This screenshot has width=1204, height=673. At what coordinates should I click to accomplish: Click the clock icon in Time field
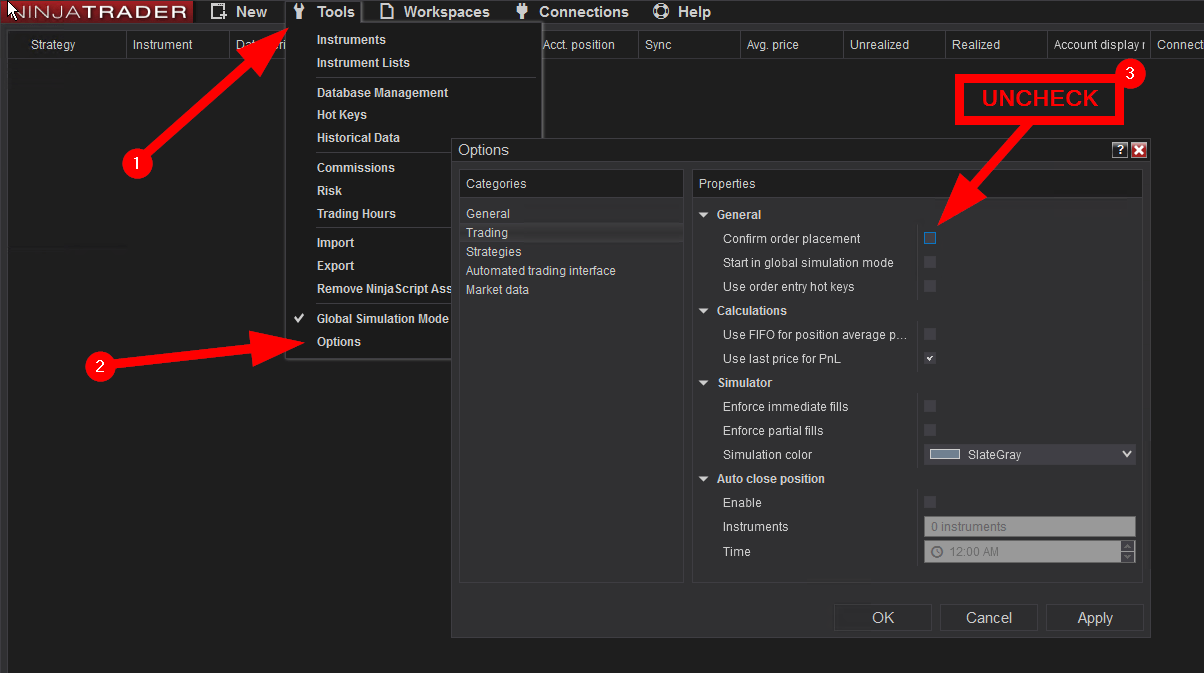[937, 552]
